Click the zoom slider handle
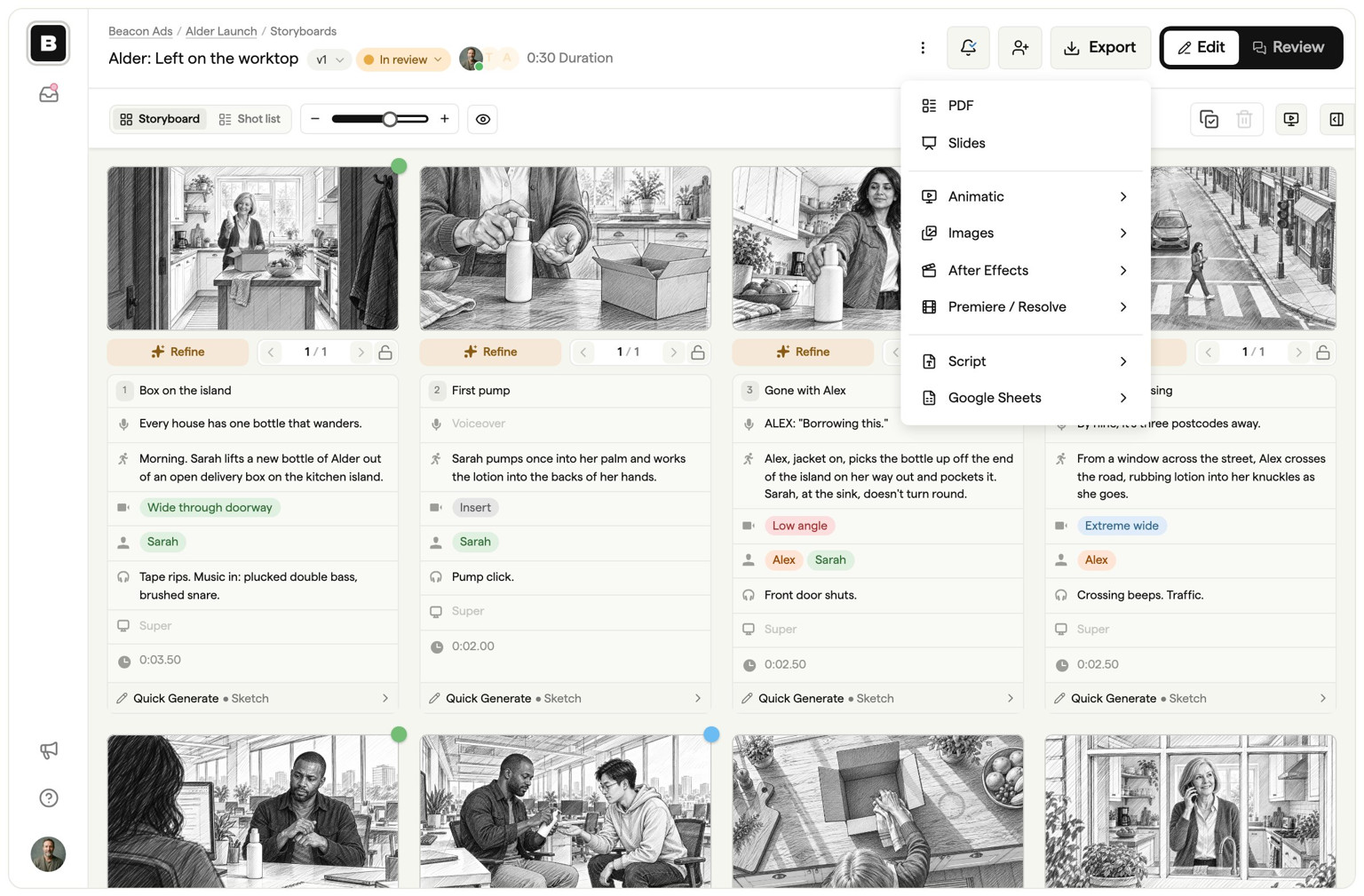 [x=390, y=119]
